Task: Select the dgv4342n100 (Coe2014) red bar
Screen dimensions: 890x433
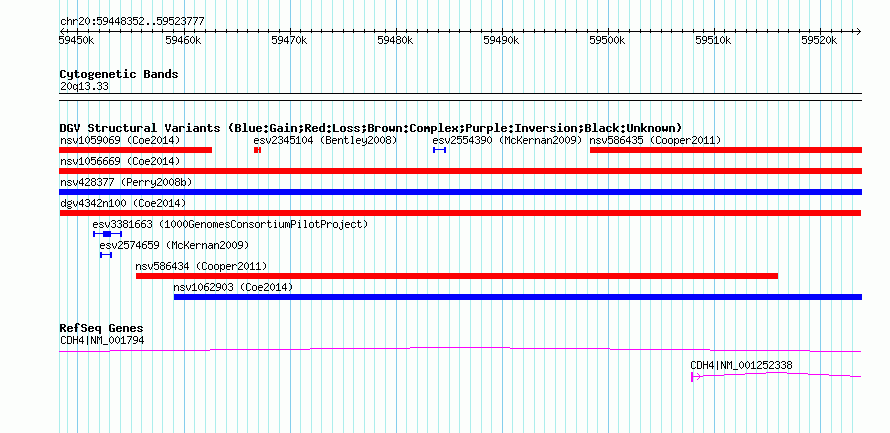Action: click(x=460, y=213)
